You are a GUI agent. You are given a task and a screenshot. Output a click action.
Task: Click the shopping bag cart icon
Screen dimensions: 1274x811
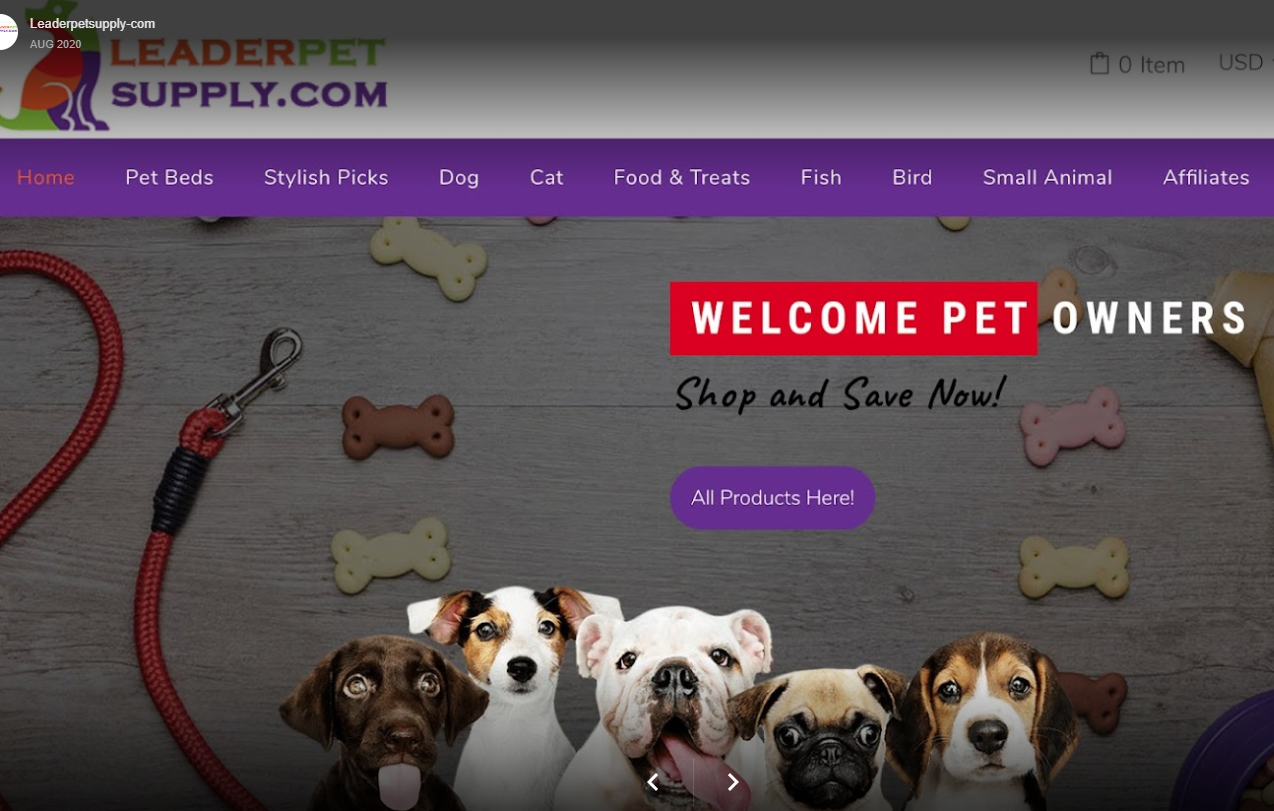1099,64
